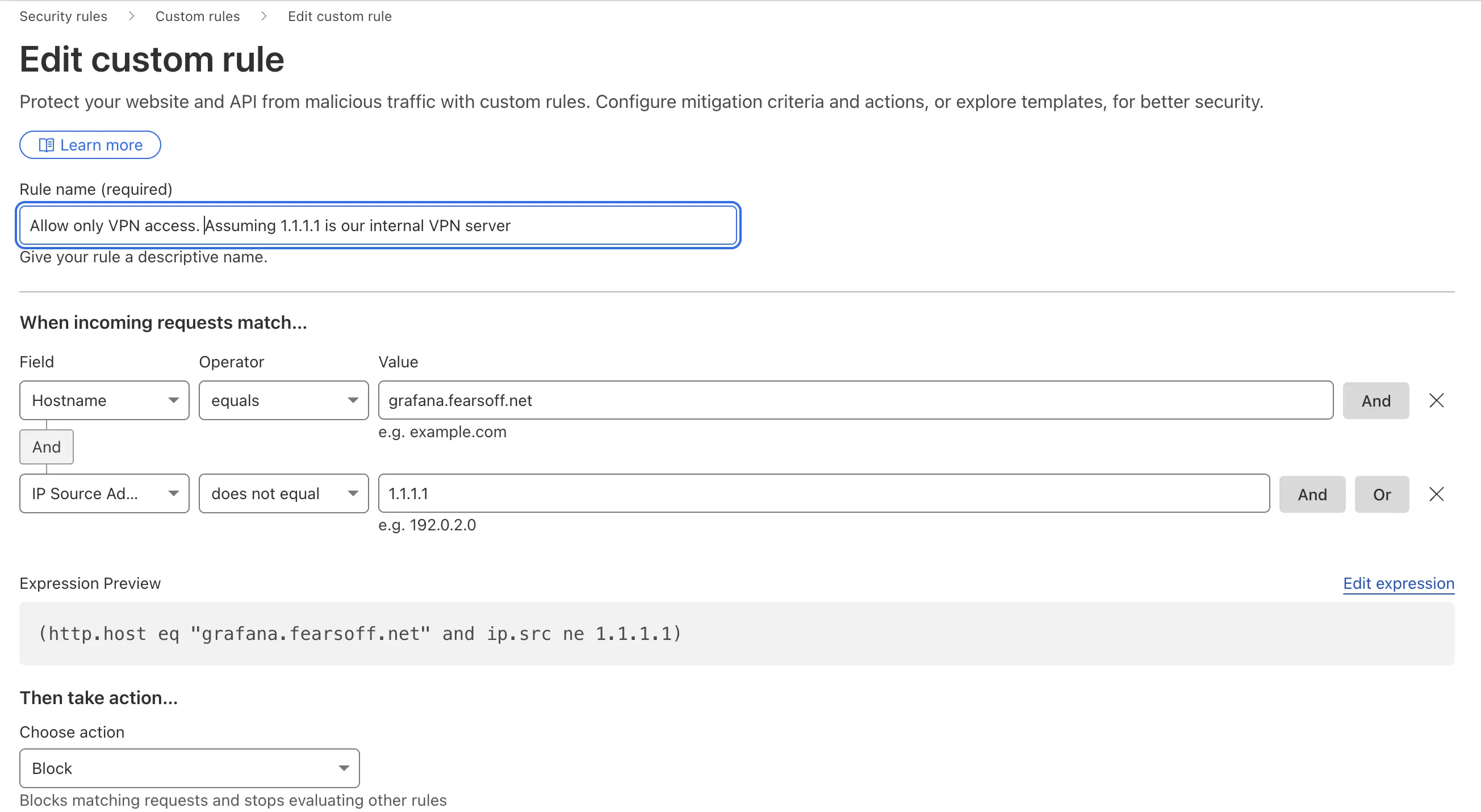
Task: Open the equals operator dropdown
Action: pyautogui.click(x=283, y=401)
